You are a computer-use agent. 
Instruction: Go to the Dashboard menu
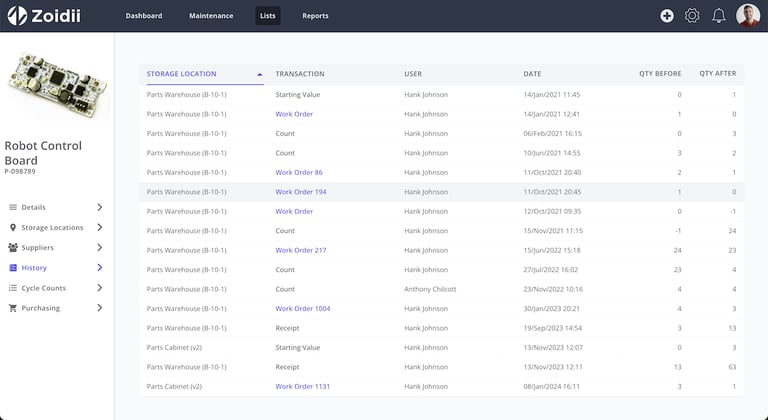[x=144, y=16]
